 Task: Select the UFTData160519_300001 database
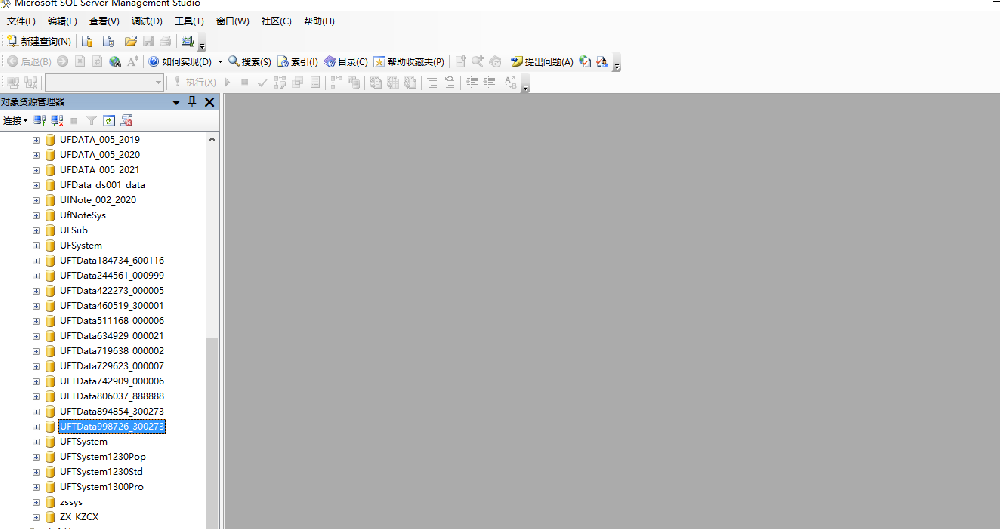point(112,306)
